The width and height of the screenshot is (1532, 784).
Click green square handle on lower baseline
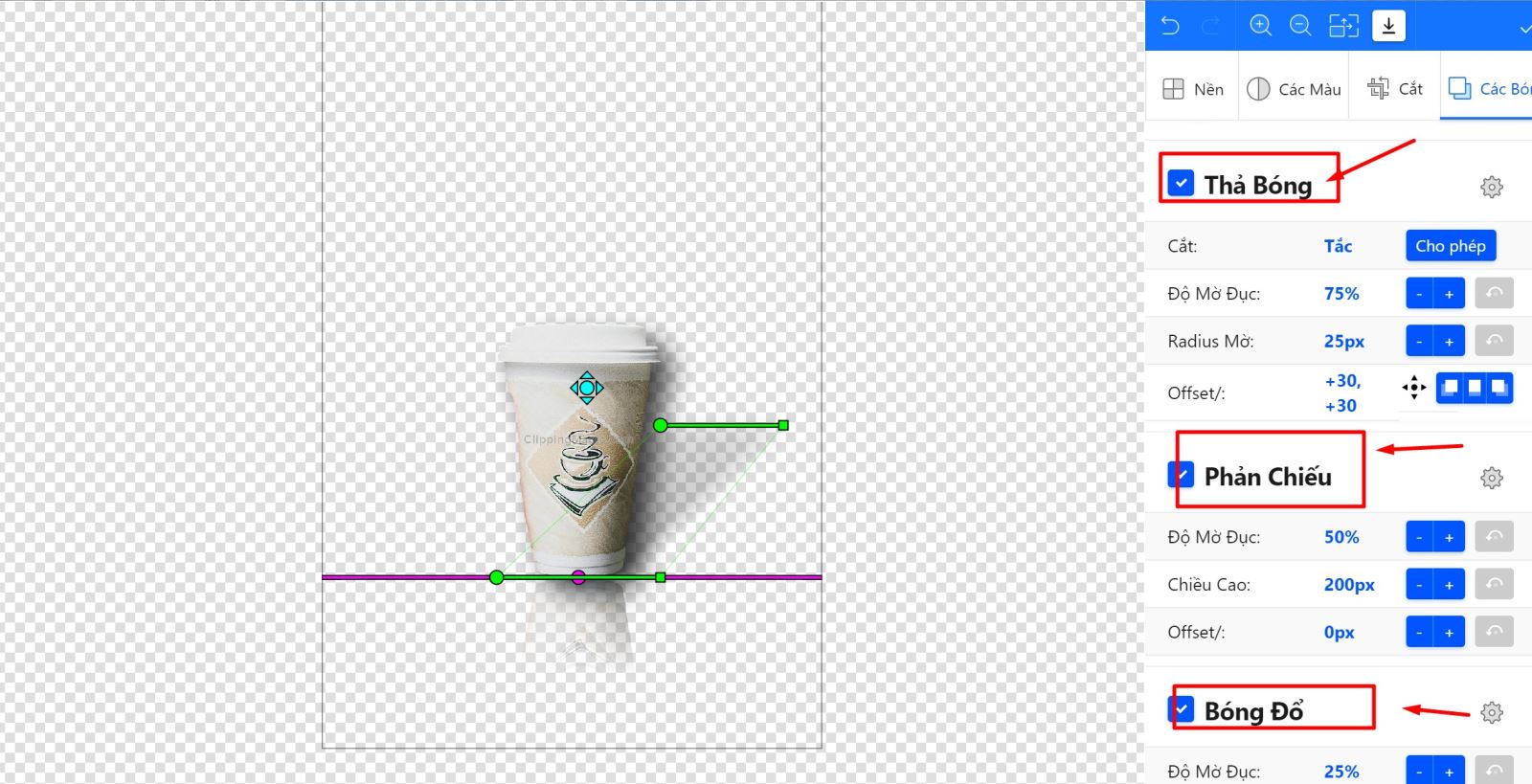(x=660, y=577)
